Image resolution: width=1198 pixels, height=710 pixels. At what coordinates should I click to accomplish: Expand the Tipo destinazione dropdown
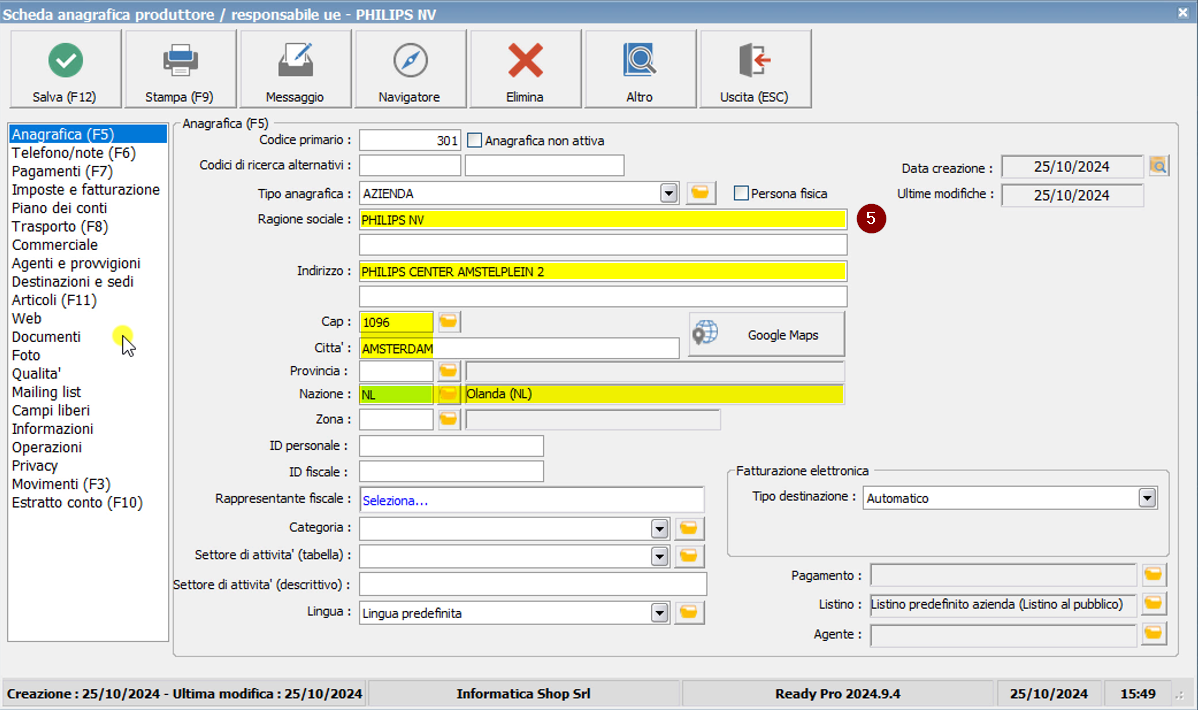1147,498
